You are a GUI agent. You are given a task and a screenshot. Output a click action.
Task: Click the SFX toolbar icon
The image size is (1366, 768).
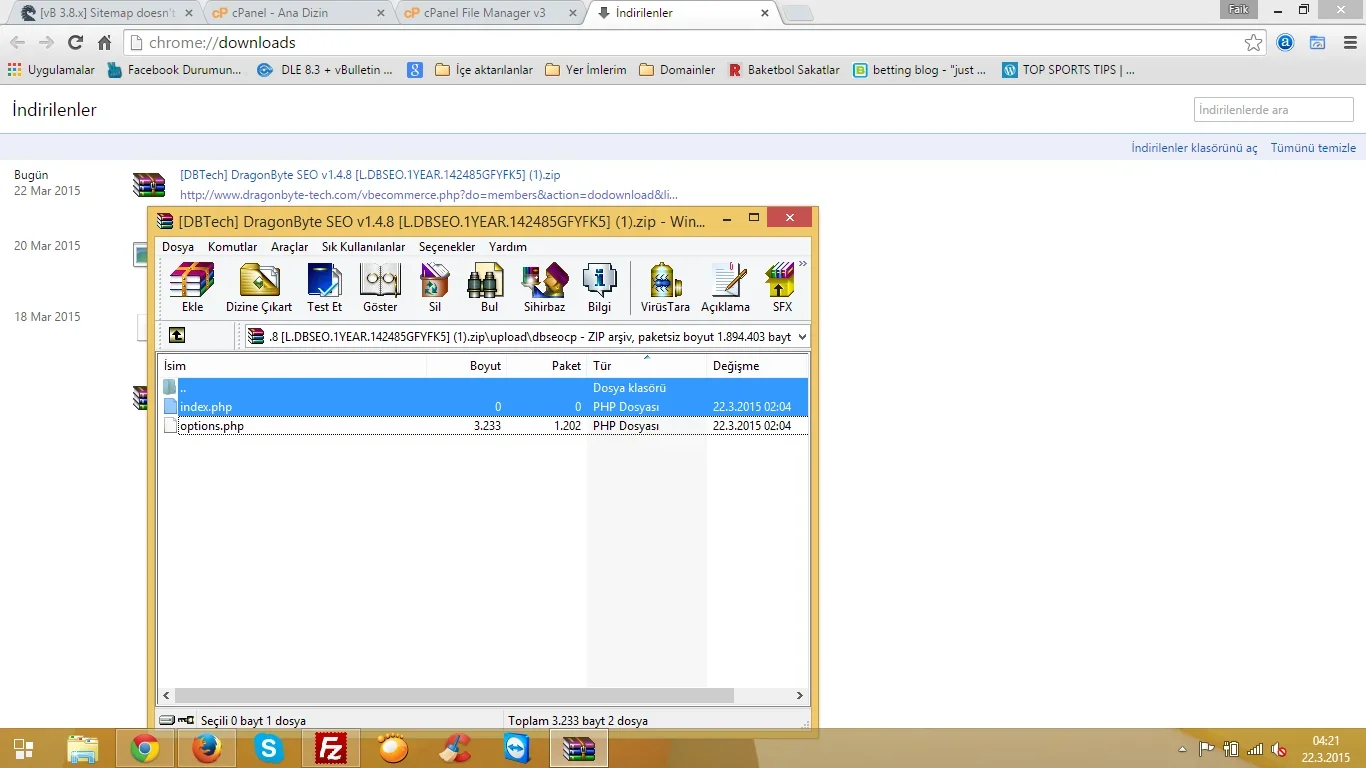(782, 288)
